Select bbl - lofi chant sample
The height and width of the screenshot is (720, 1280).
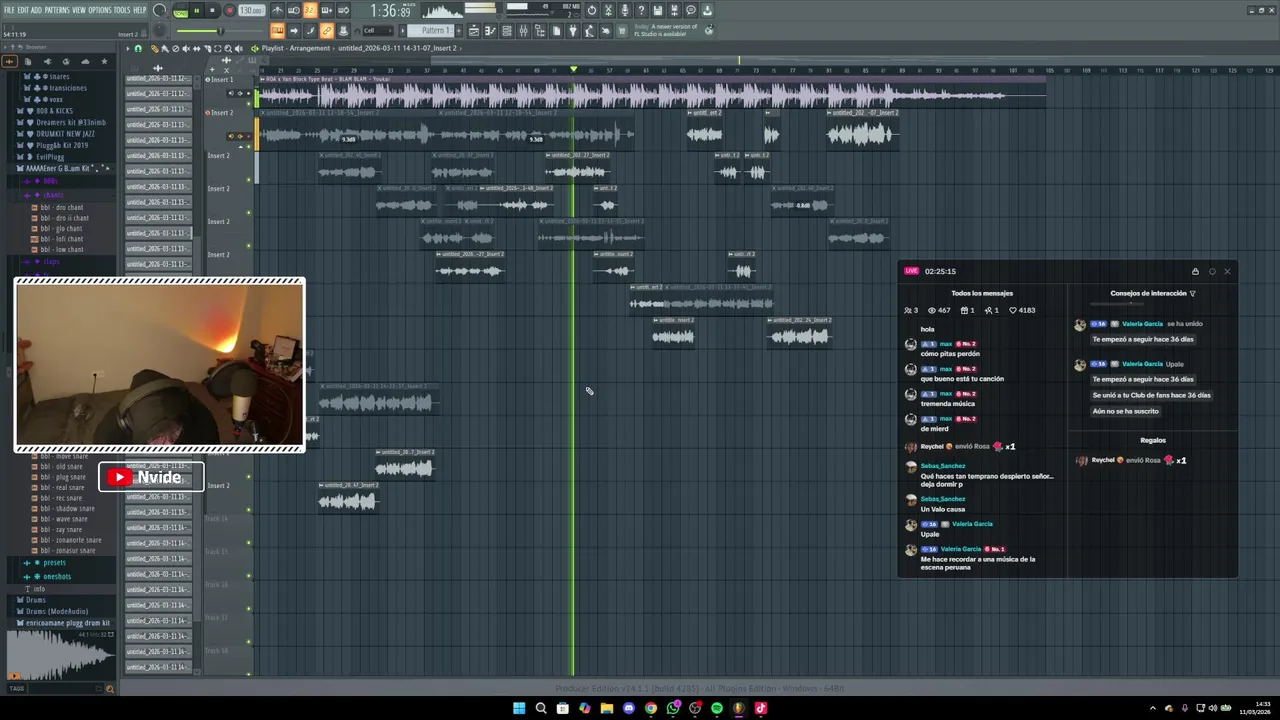[x=62, y=239]
